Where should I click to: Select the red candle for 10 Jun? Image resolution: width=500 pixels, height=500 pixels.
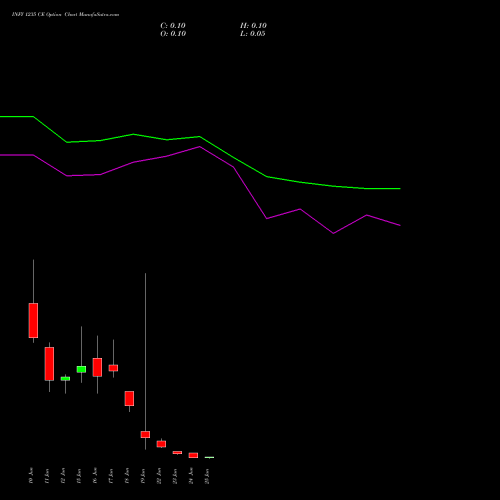[33, 320]
